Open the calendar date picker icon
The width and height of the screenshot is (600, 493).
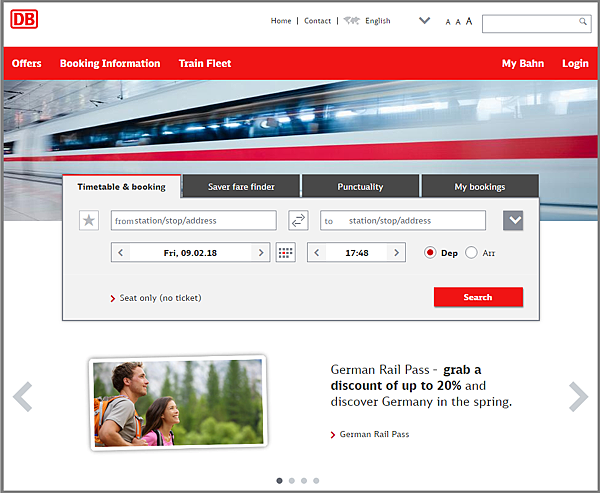[x=285, y=253]
